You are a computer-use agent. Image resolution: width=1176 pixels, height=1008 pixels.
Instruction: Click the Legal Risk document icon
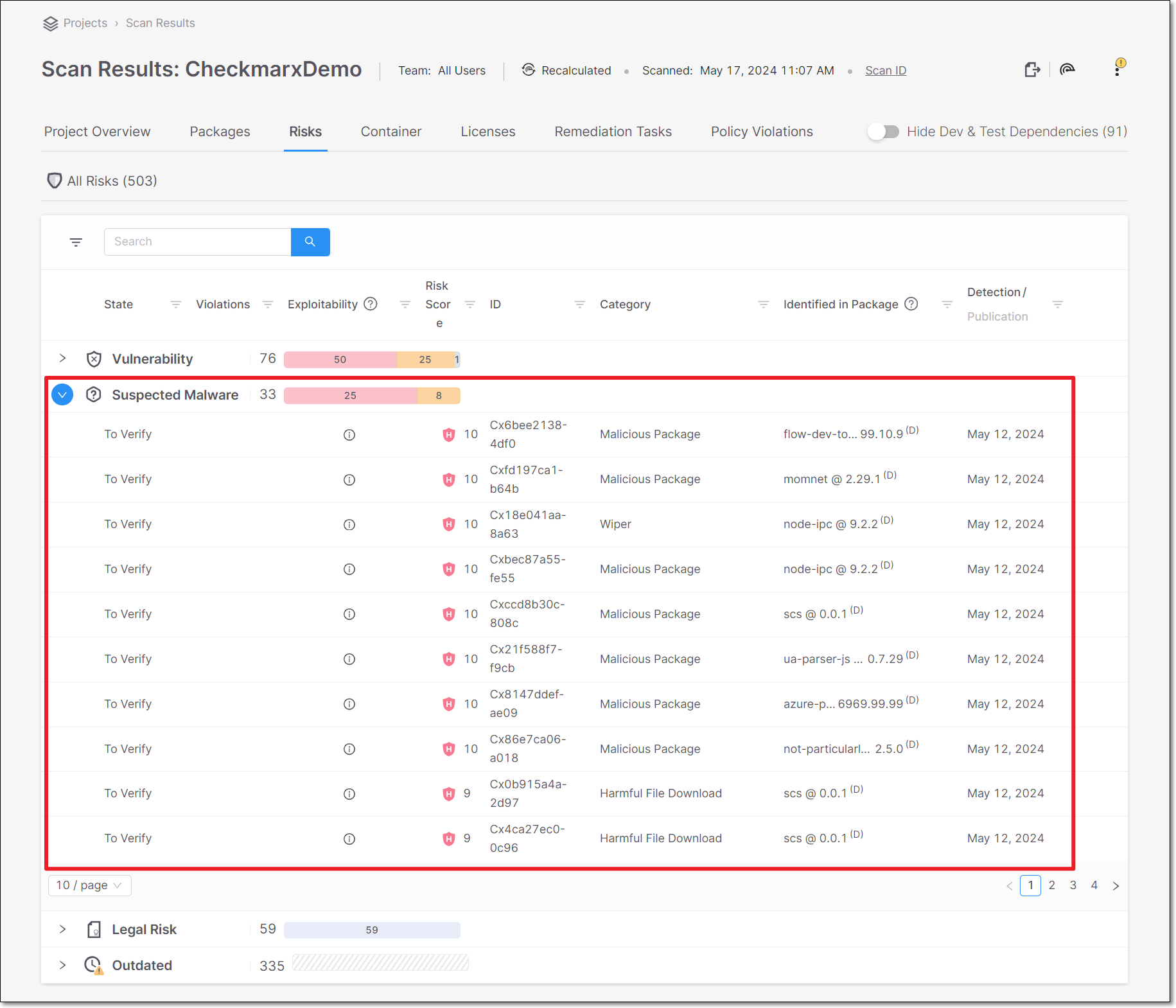click(x=94, y=930)
